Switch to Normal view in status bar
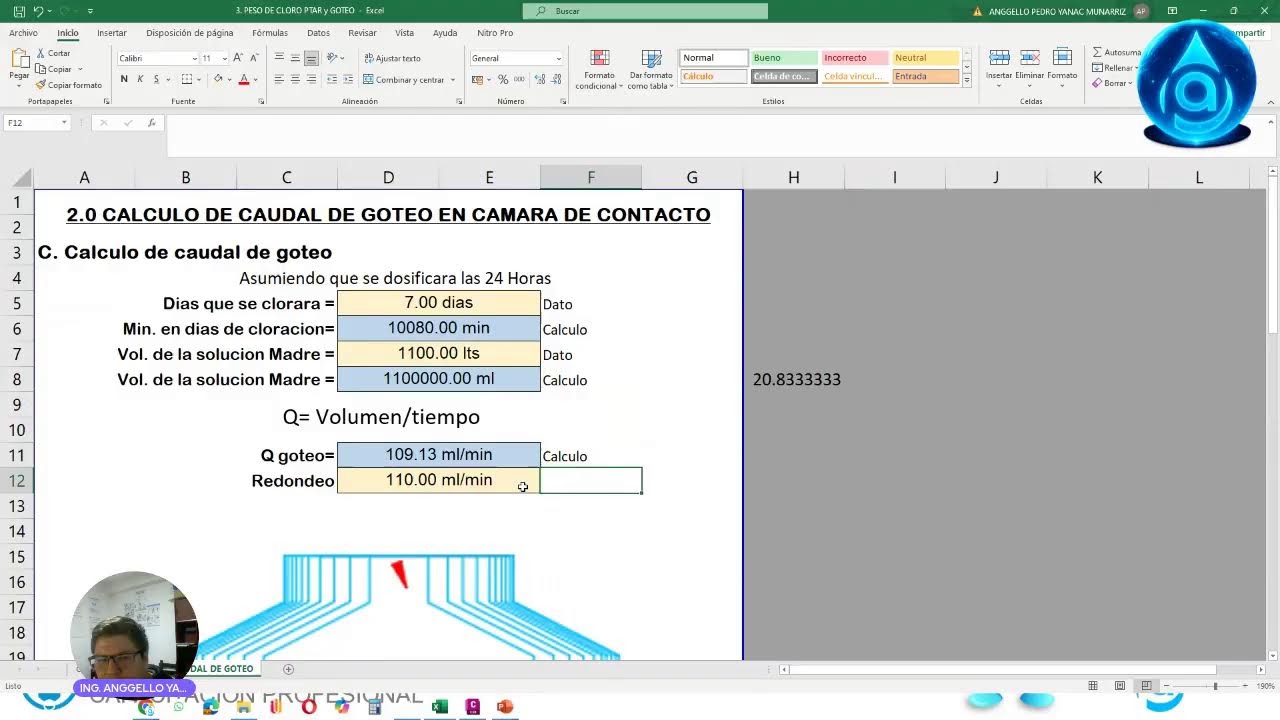Screen dimensions: 1280x720 (1093, 686)
